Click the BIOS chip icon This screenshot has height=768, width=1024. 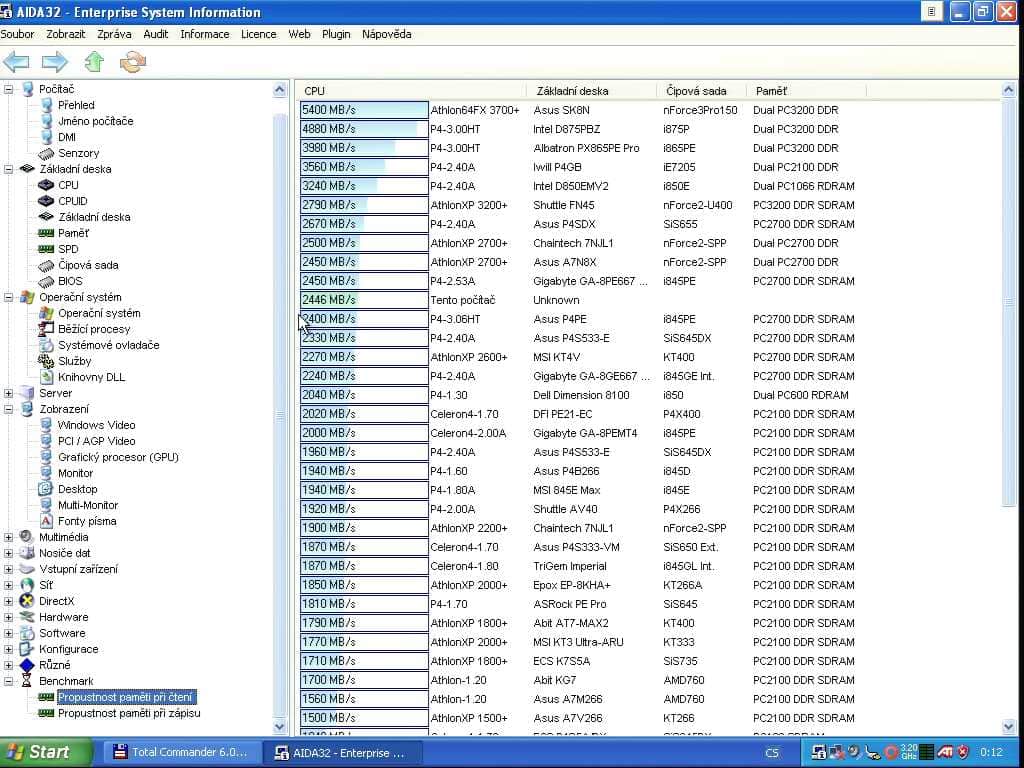click(x=46, y=281)
